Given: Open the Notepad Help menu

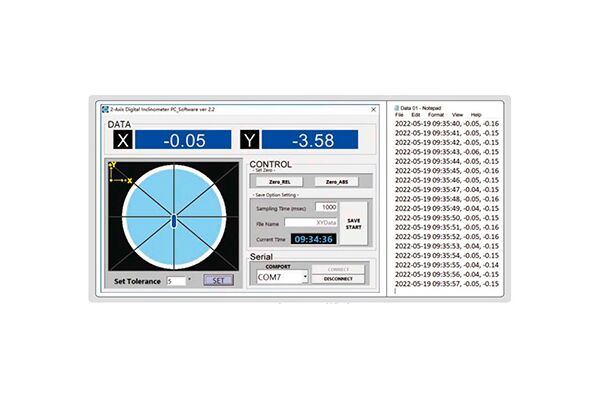Looking at the screenshot, I should click(x=476, y=115).
